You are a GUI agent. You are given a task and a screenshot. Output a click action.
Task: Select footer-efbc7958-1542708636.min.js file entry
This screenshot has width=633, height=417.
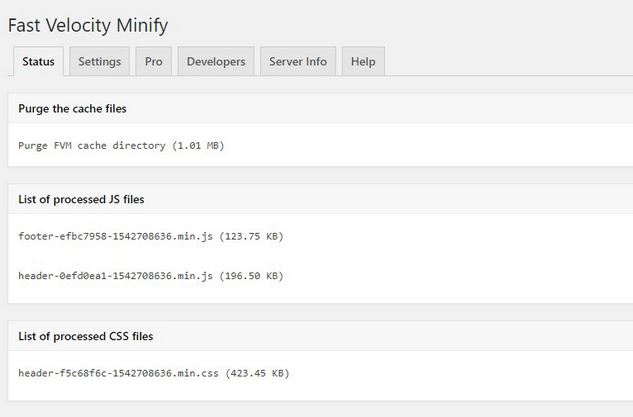coord(151,236)
